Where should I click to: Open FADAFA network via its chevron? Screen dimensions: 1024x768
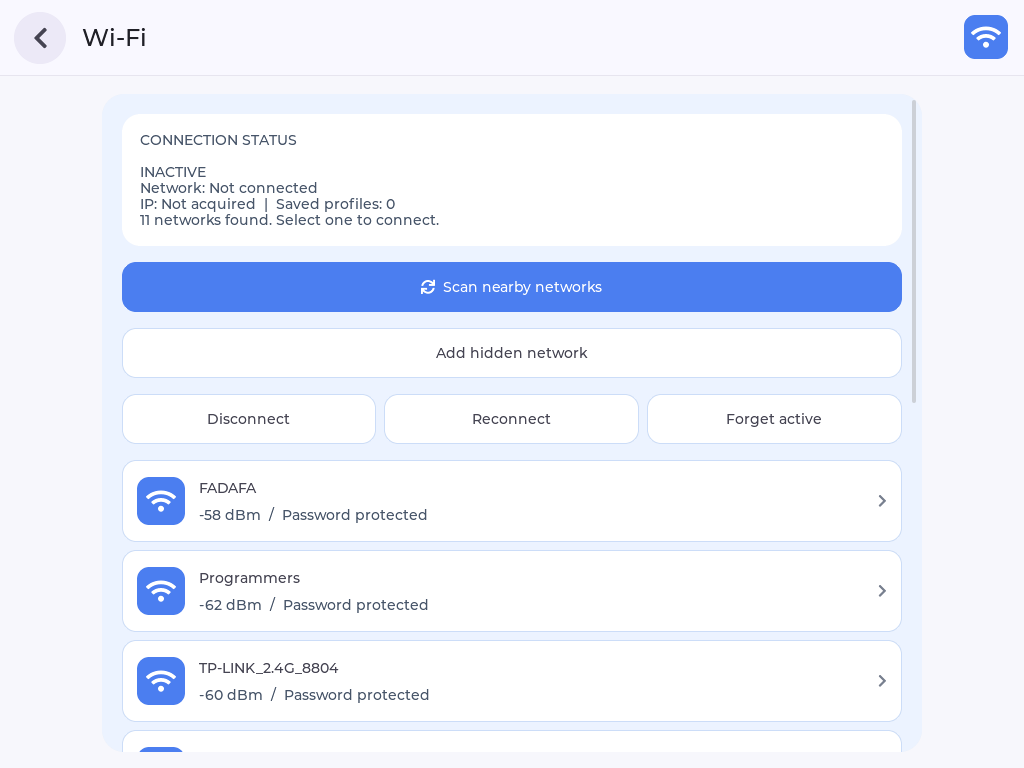pyautogui.click(x=882, y=501)
